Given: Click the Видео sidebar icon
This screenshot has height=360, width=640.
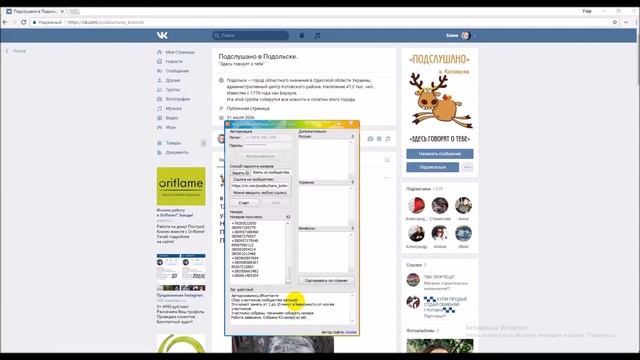Looking at the screenshot, I should point(160,118).
